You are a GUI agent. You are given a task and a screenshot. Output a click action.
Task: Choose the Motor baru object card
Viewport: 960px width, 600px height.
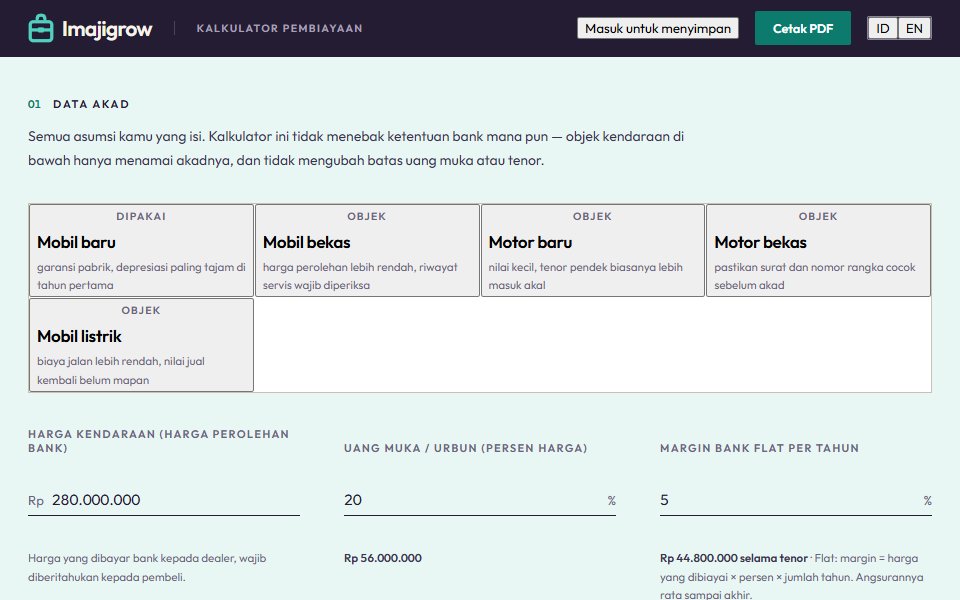tap(593, 250)
